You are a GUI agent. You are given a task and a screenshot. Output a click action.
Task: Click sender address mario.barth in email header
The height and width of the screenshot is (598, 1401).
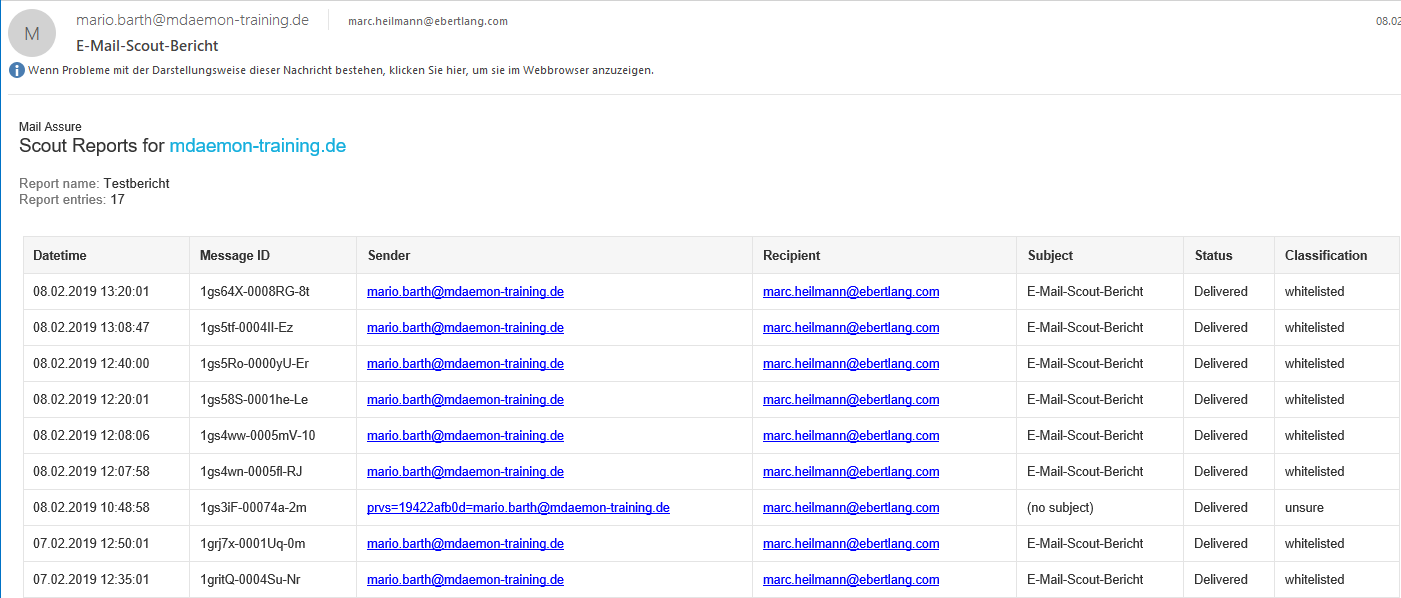tap(192, 20)
